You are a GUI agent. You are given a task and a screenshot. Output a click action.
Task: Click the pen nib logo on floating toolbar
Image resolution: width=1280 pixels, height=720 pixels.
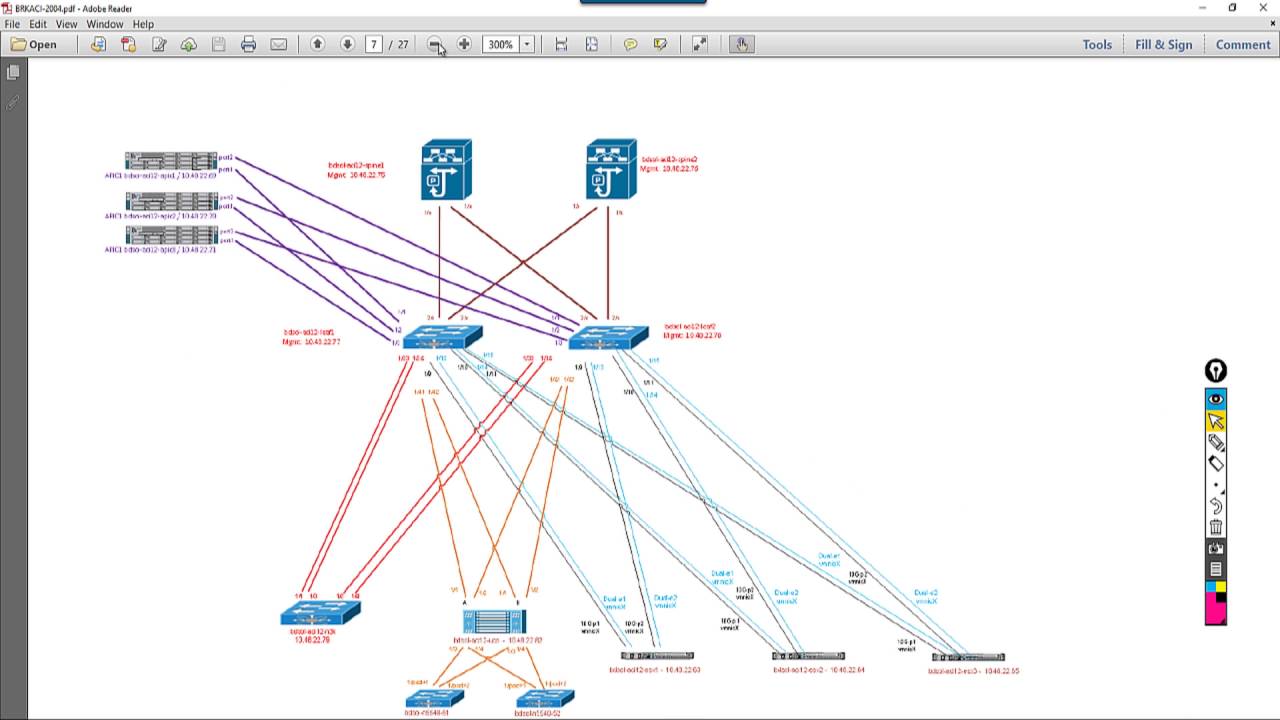tap(1215, 371)
